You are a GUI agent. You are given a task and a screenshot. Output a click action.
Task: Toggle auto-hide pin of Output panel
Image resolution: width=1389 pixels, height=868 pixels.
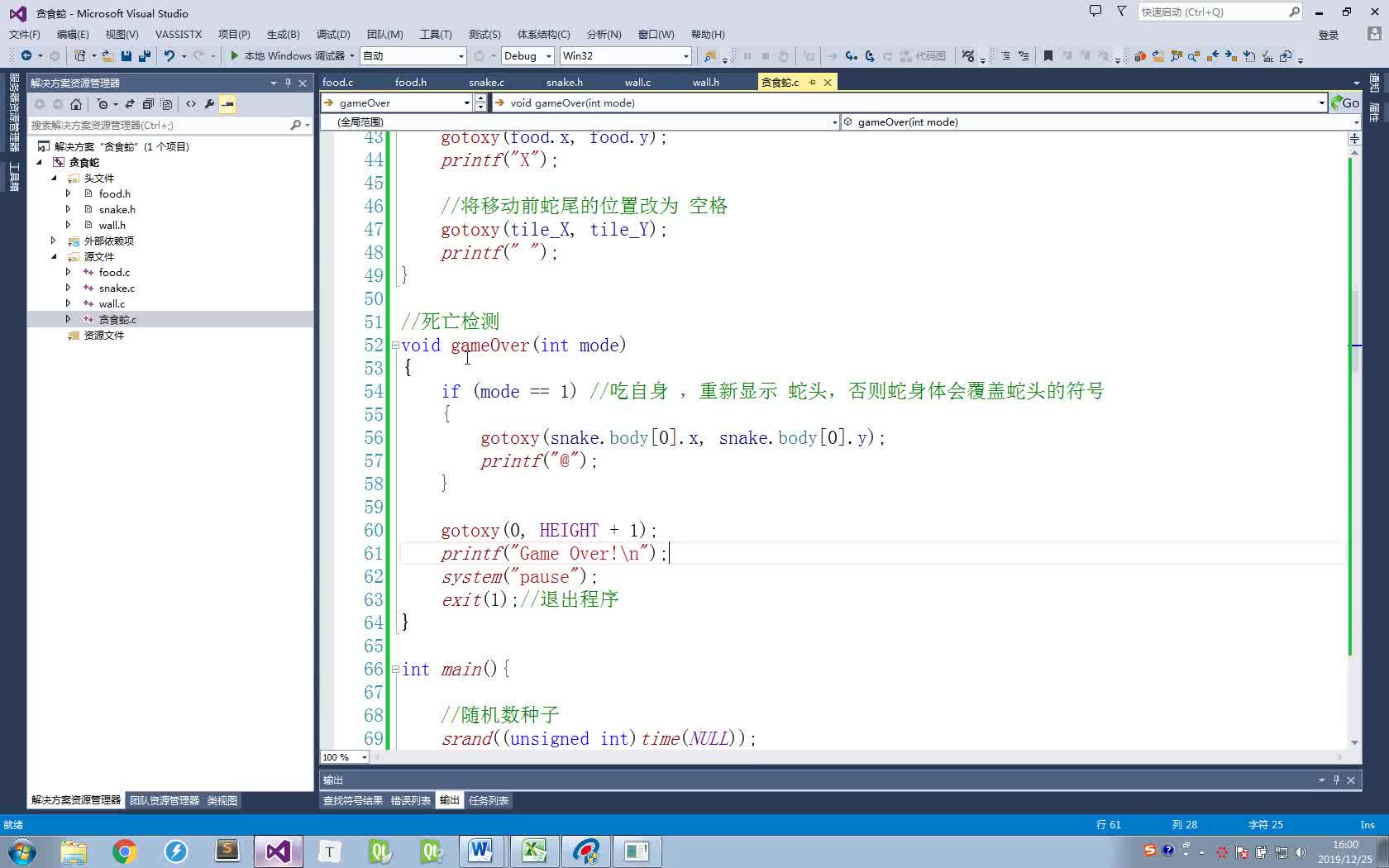1336,780
